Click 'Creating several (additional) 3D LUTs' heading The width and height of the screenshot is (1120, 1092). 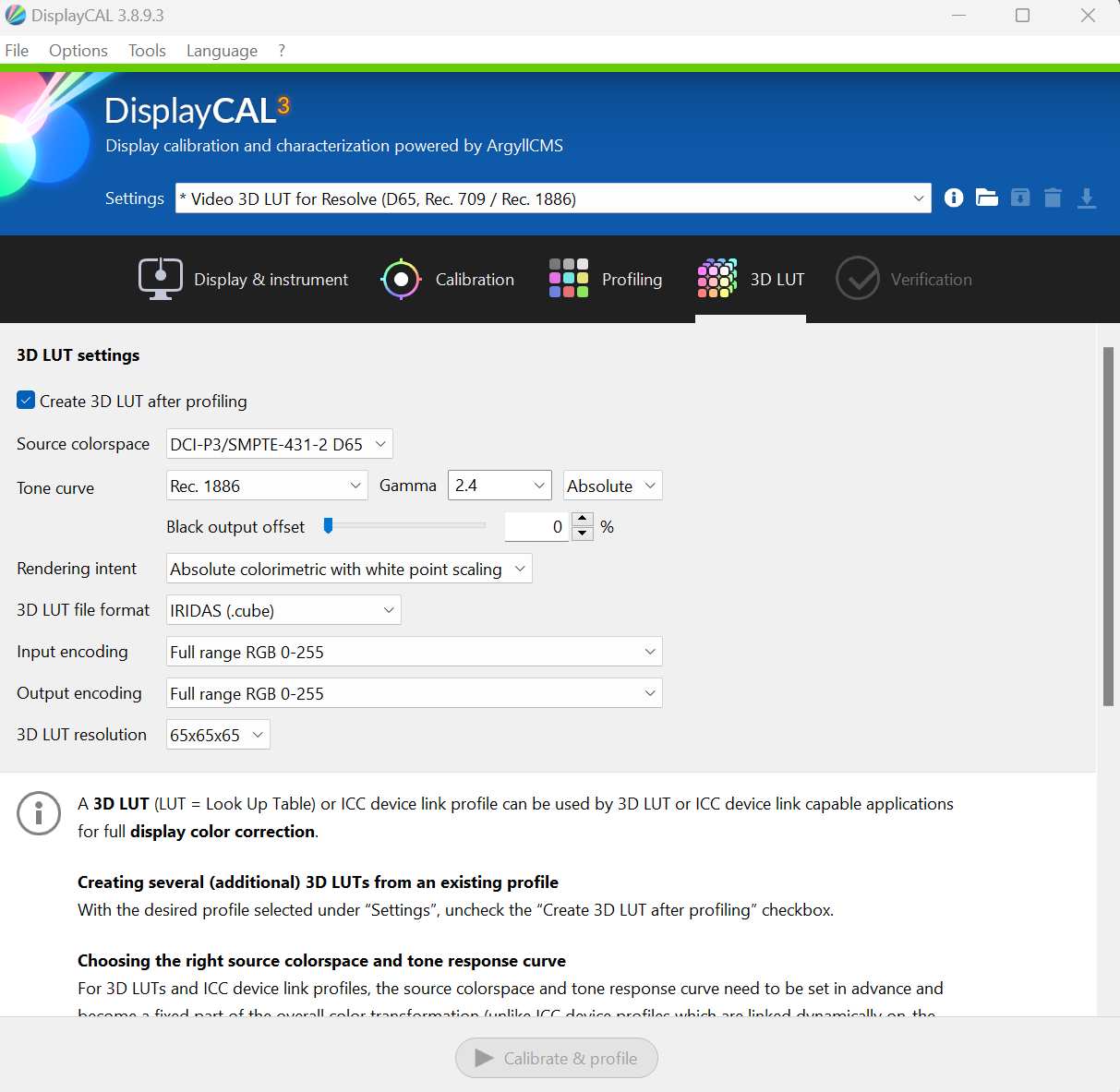tap(318, 882)
